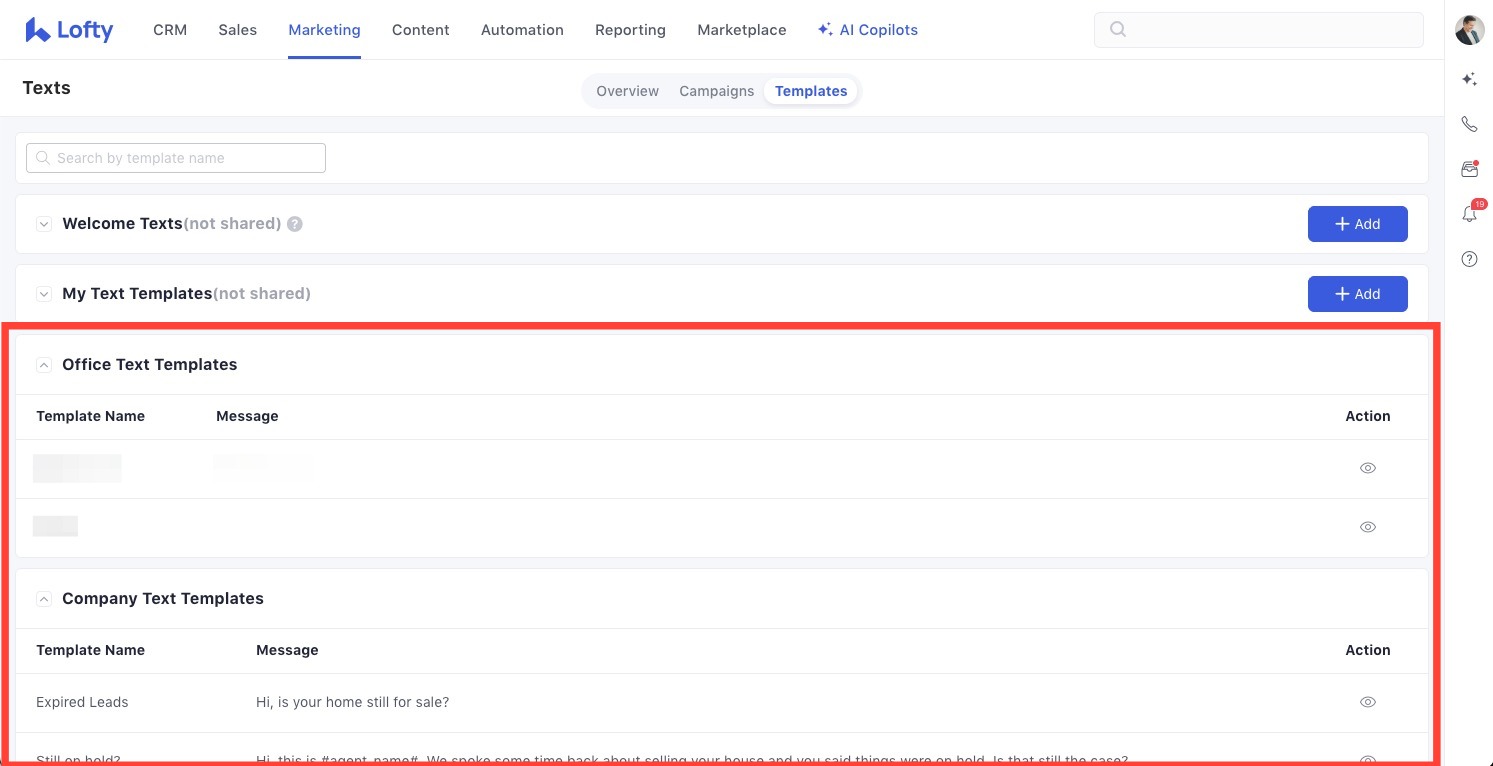Expand the Welcome Texts section
The height and width of the screenshot is (766, 1493).
44,224
